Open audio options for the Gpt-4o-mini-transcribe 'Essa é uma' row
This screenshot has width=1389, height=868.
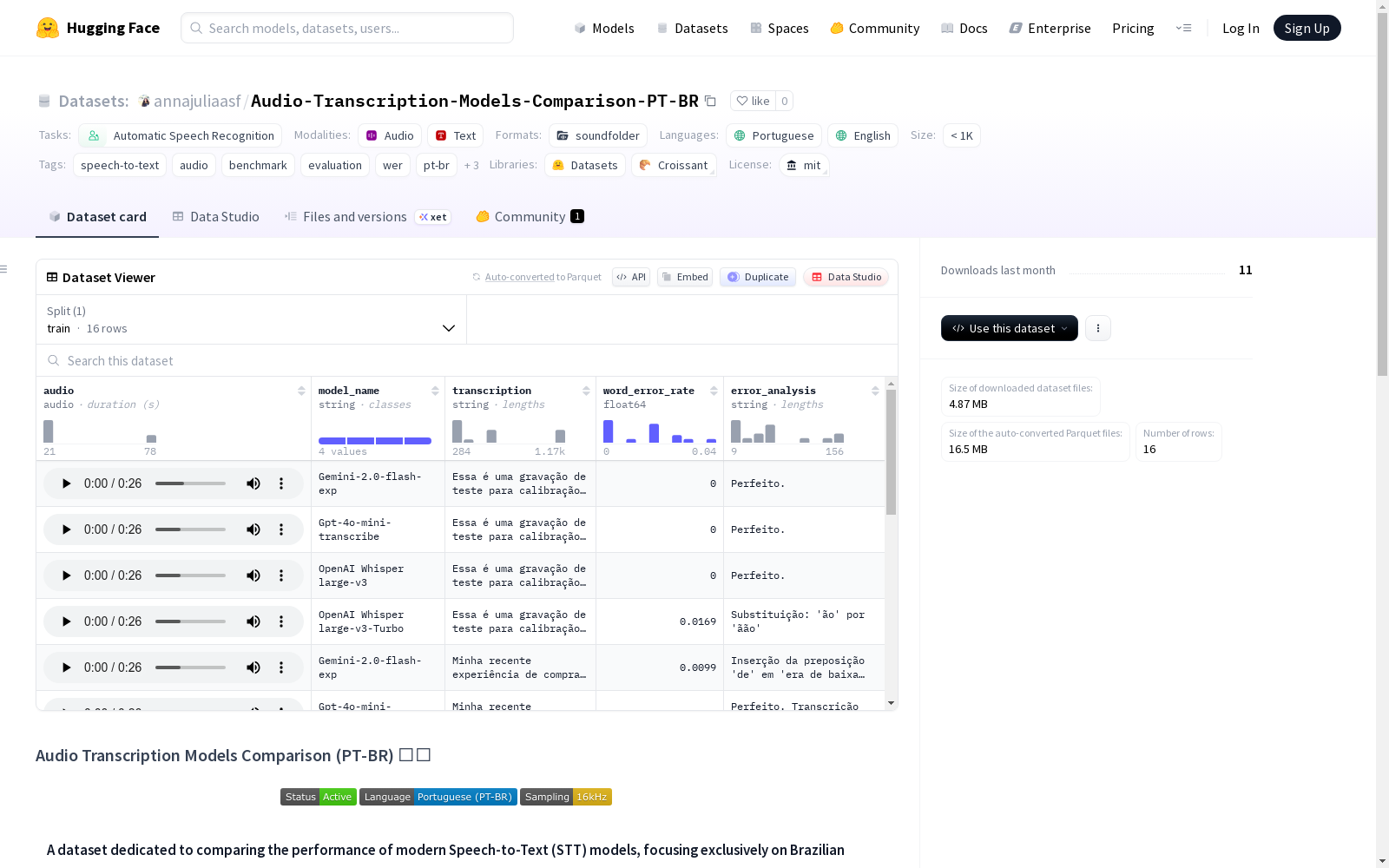tap(281, 529)
